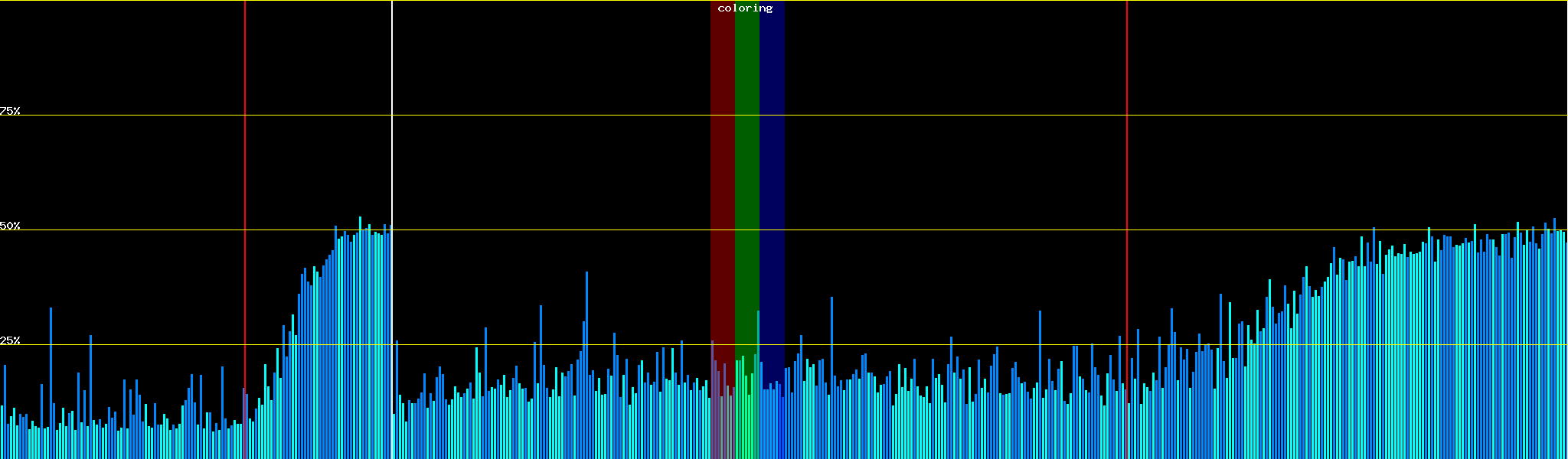The width and height of the screenshot is (1568, 459).
Task: Click the right red vertical marker line
Action: point(1127,153)
